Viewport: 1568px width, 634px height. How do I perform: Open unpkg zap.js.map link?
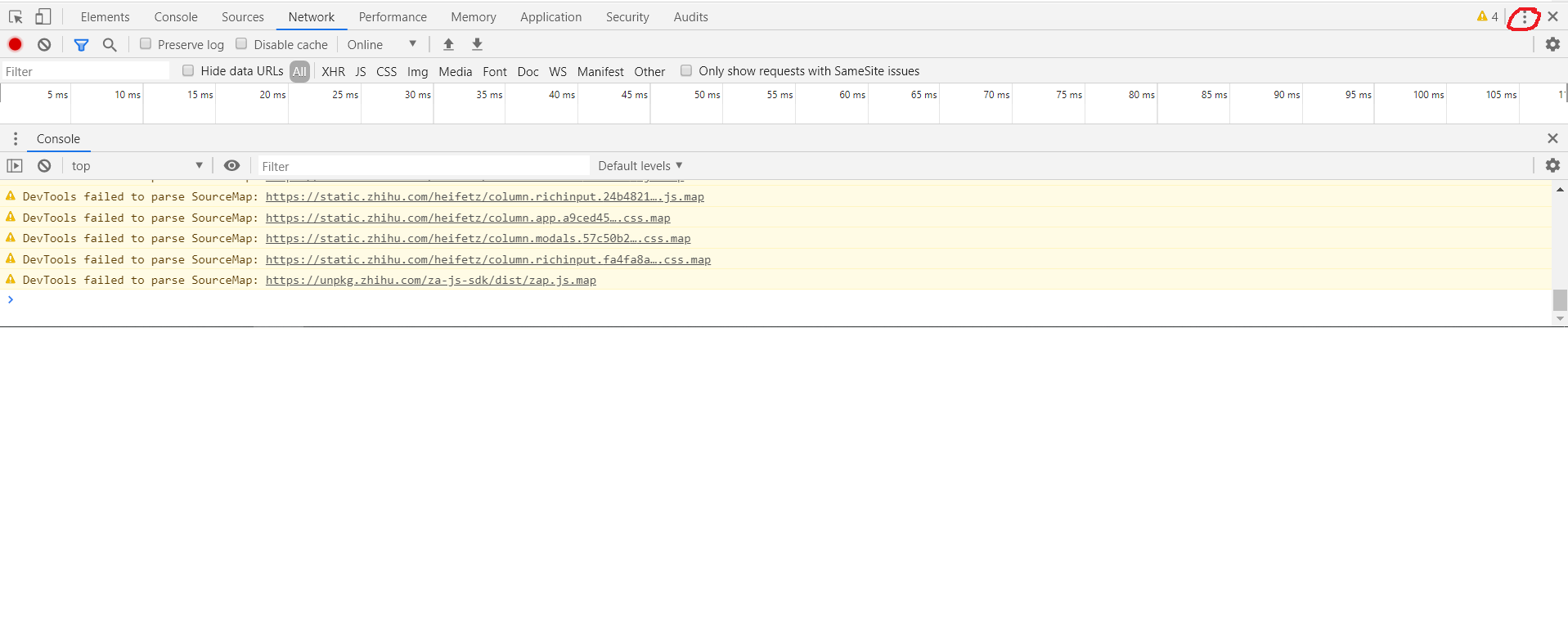tap(430, 280)
